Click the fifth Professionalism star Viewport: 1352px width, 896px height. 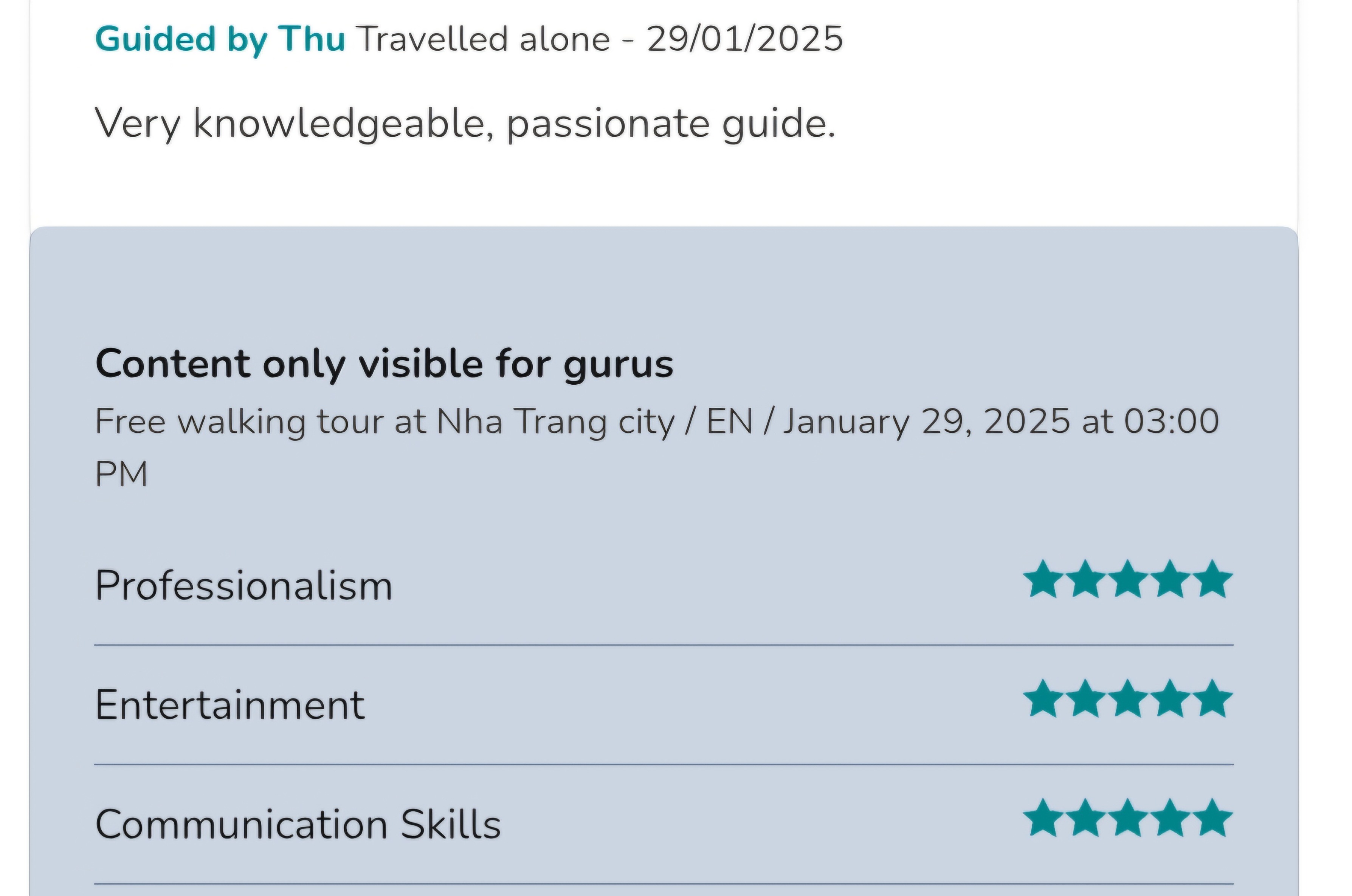[1212, 579]
